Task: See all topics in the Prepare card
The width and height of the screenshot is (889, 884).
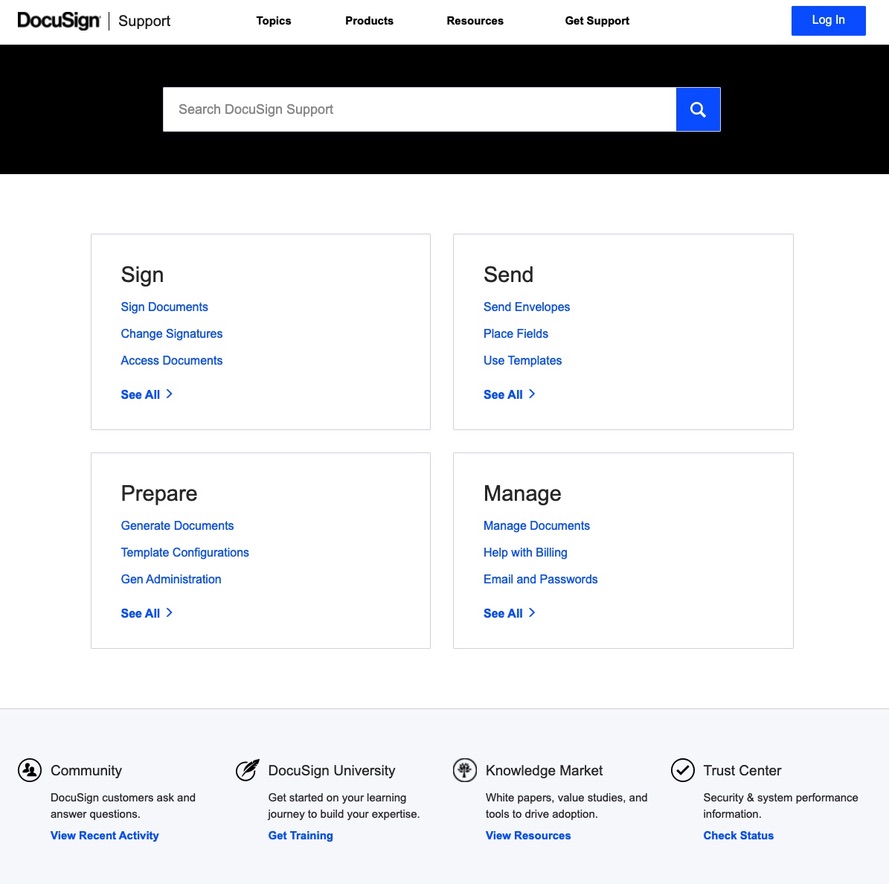Action: click(146, 613)
